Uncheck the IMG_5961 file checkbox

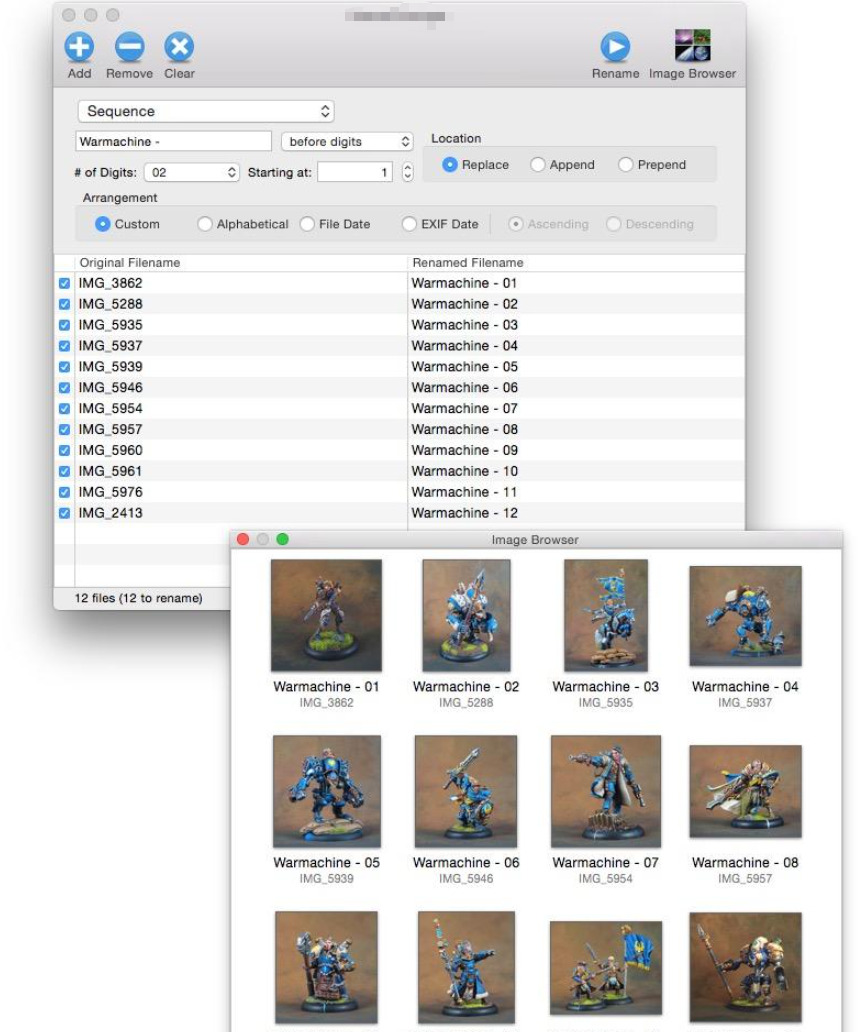coord(64,472)
